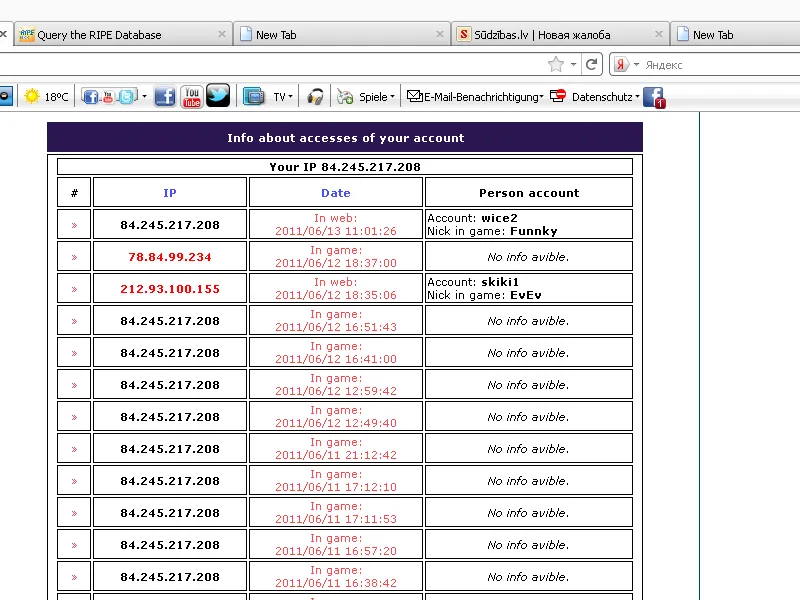Expand the E-Mail-Benachrichtigung dropdown arrow

point(541,96)
